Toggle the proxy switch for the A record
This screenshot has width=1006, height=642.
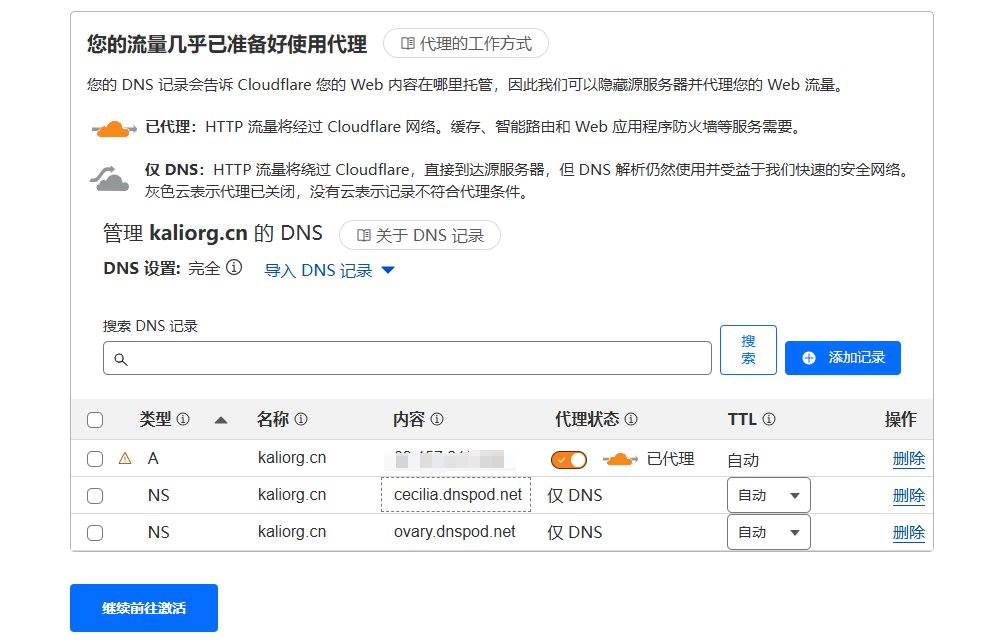pos(568,460)
